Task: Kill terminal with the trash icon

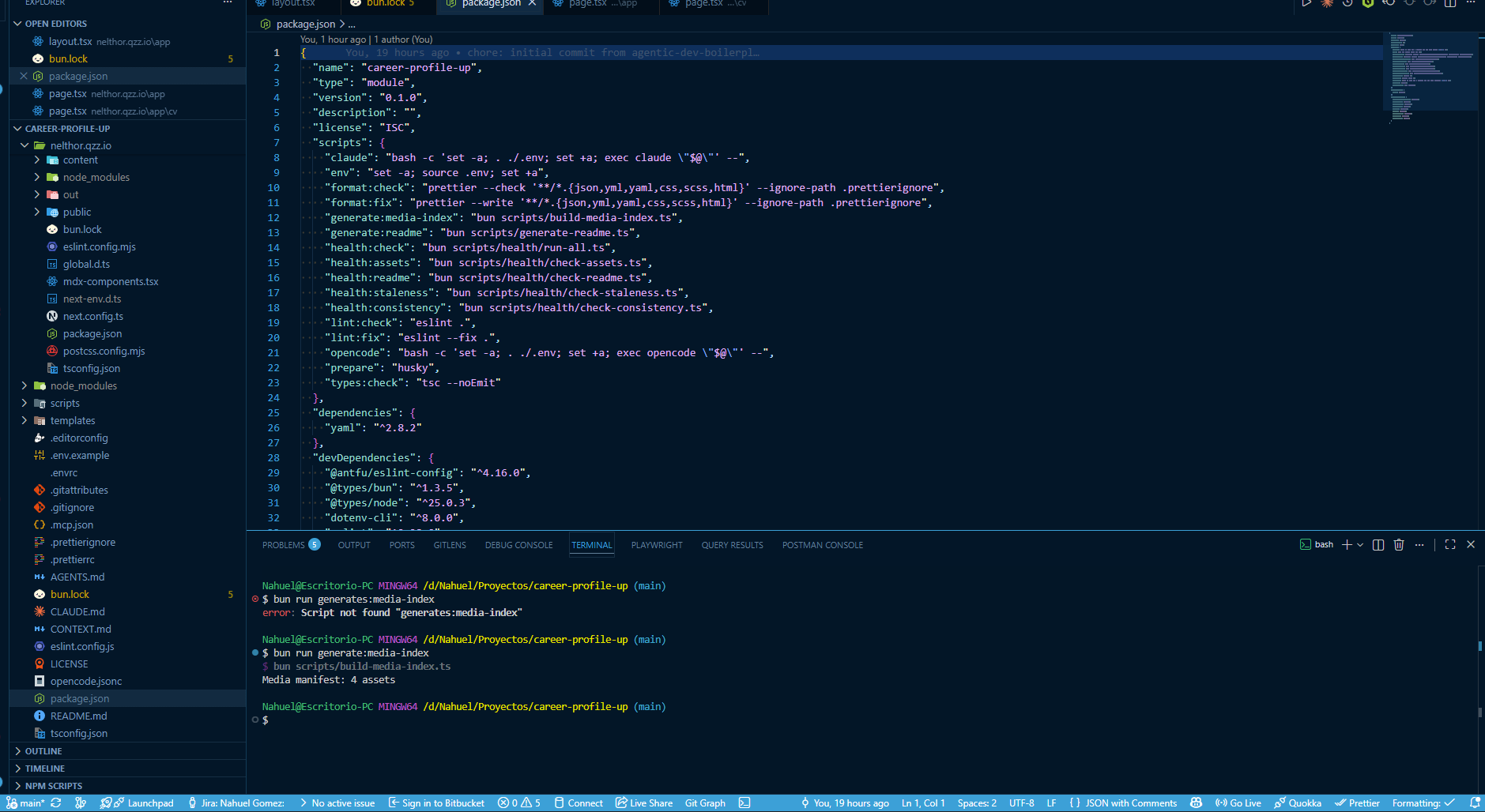Action: click(1399, 545)
